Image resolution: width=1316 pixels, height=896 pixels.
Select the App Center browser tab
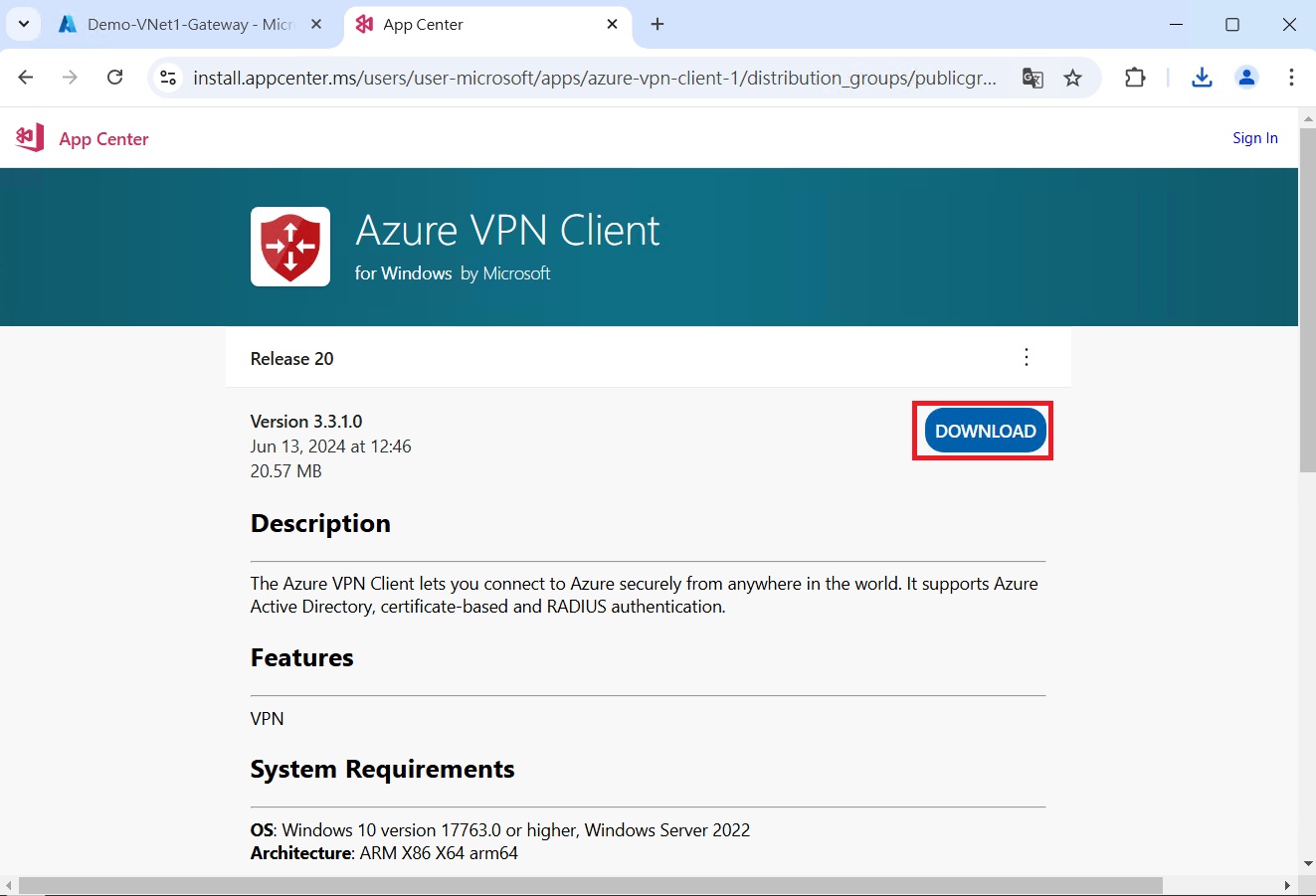click(x=477, y=25)
